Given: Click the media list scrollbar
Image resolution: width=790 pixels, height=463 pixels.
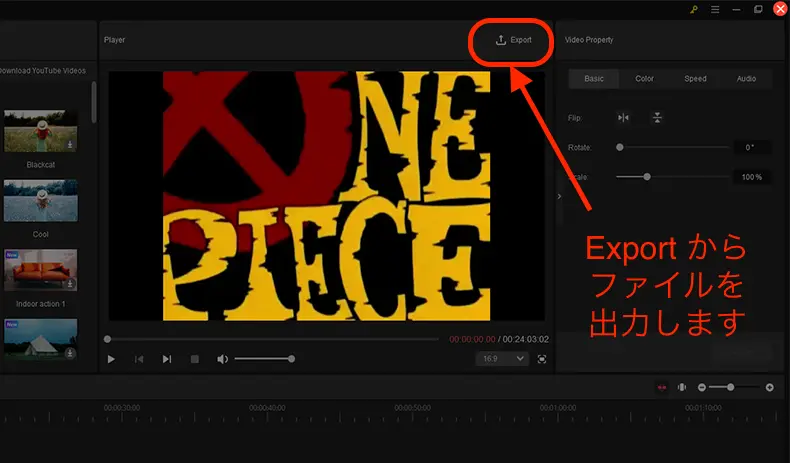Looking at the screenshot, I should pos(94,103).
